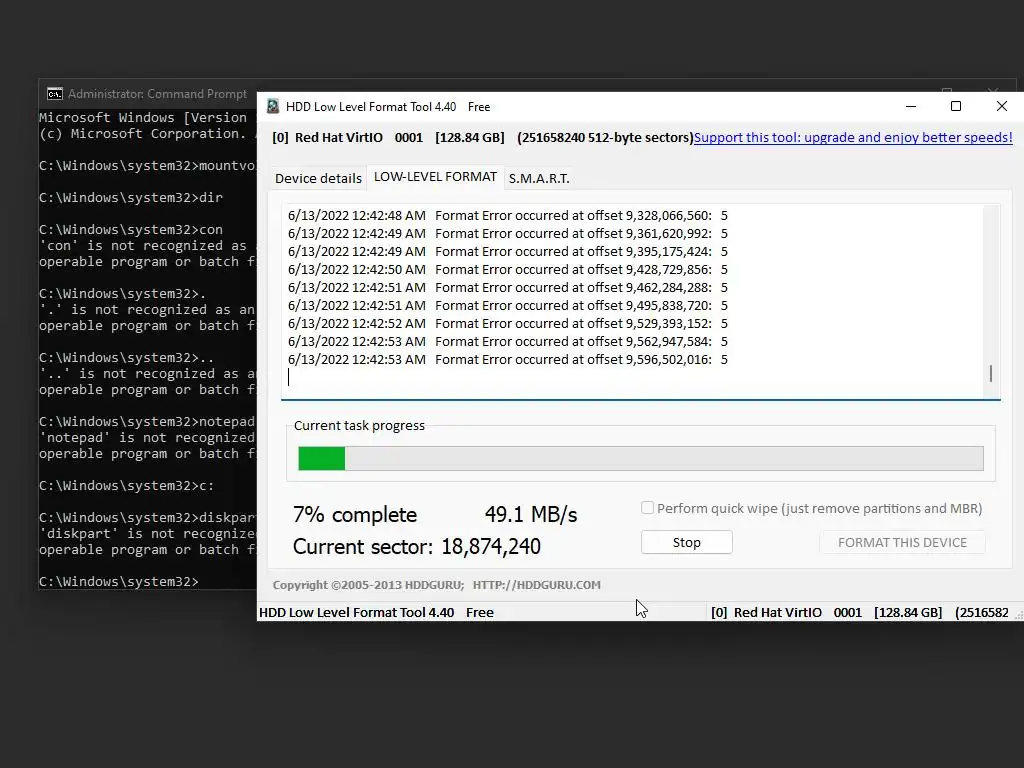Click the current task progress bar
Image resolution: width=1024 pixels, height=768 pixels.
pyautogui.click(x=641, y=458)
